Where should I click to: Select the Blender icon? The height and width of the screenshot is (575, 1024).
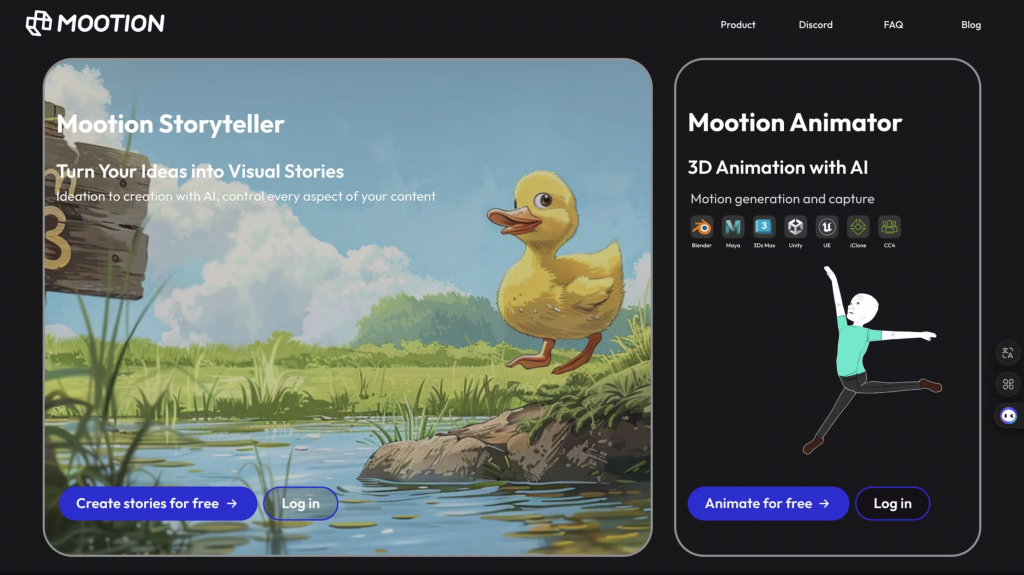701,227
